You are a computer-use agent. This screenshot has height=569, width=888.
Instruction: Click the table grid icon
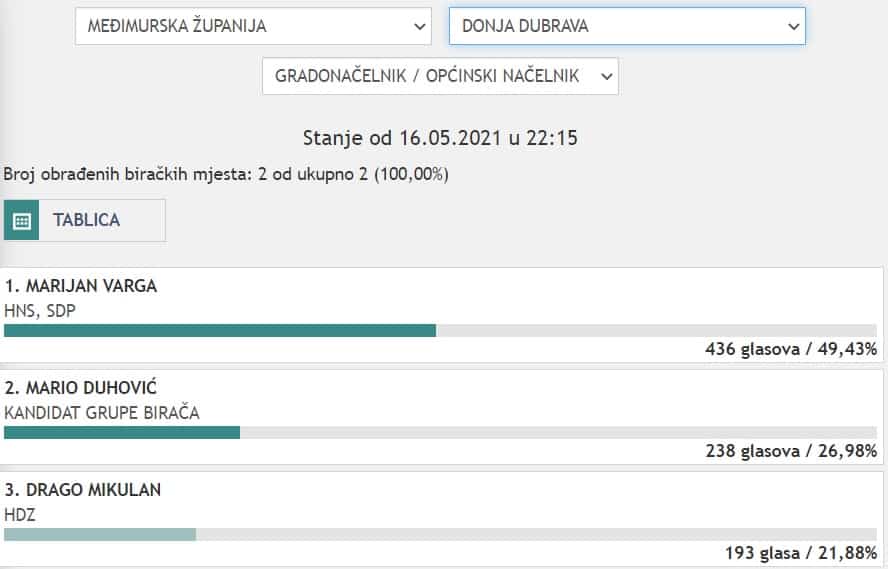tap(22, 221)
